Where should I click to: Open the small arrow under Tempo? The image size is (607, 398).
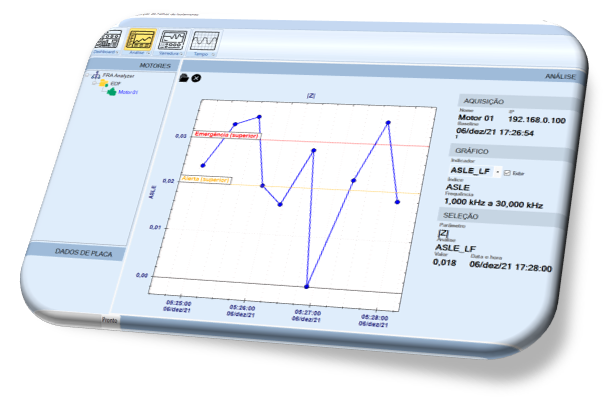pyautogui.click(x=213, y=55)
